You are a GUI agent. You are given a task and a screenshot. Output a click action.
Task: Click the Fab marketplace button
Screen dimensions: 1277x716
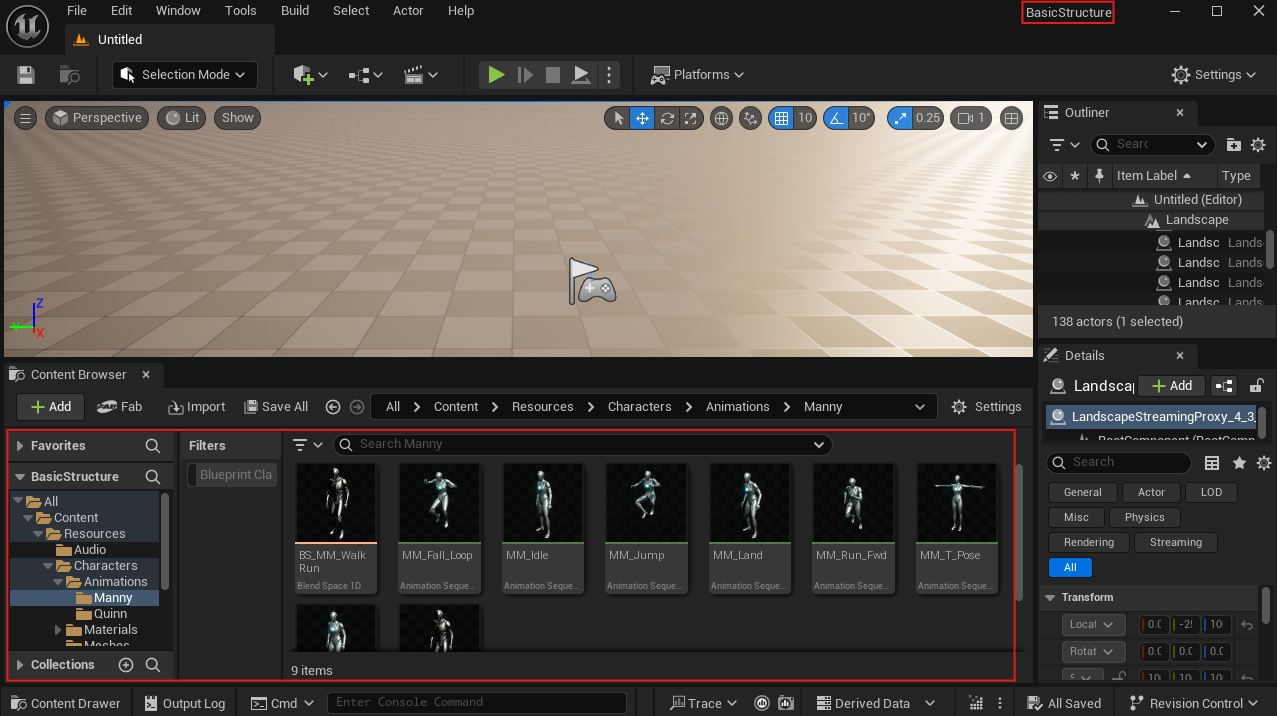point(120,407)
